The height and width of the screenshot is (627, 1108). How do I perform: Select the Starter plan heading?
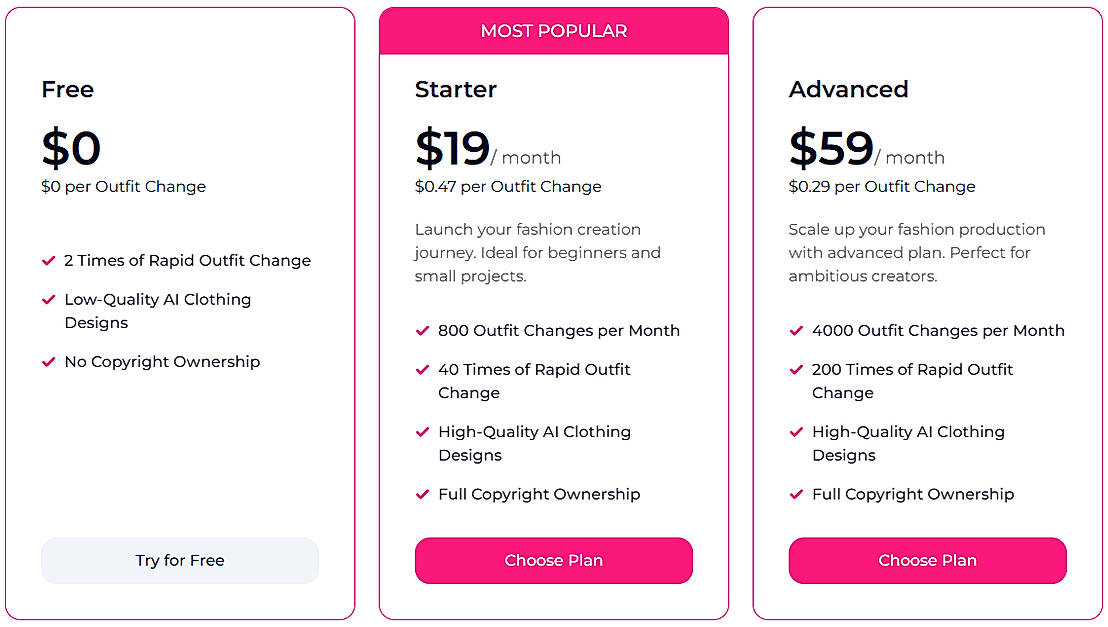click(x=455, y=89)
